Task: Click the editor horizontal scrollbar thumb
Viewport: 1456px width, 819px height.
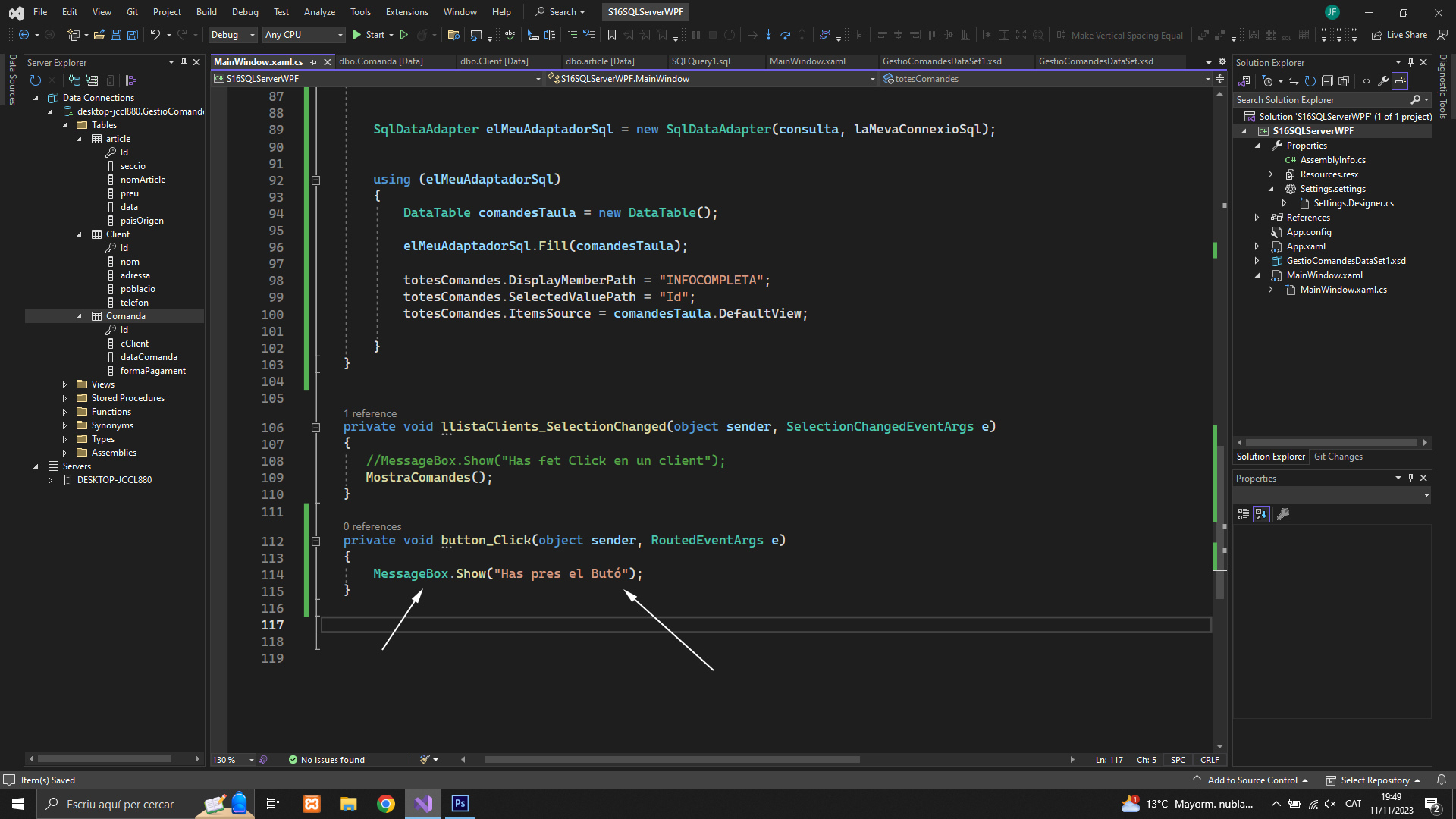Action: pos(672,759)
